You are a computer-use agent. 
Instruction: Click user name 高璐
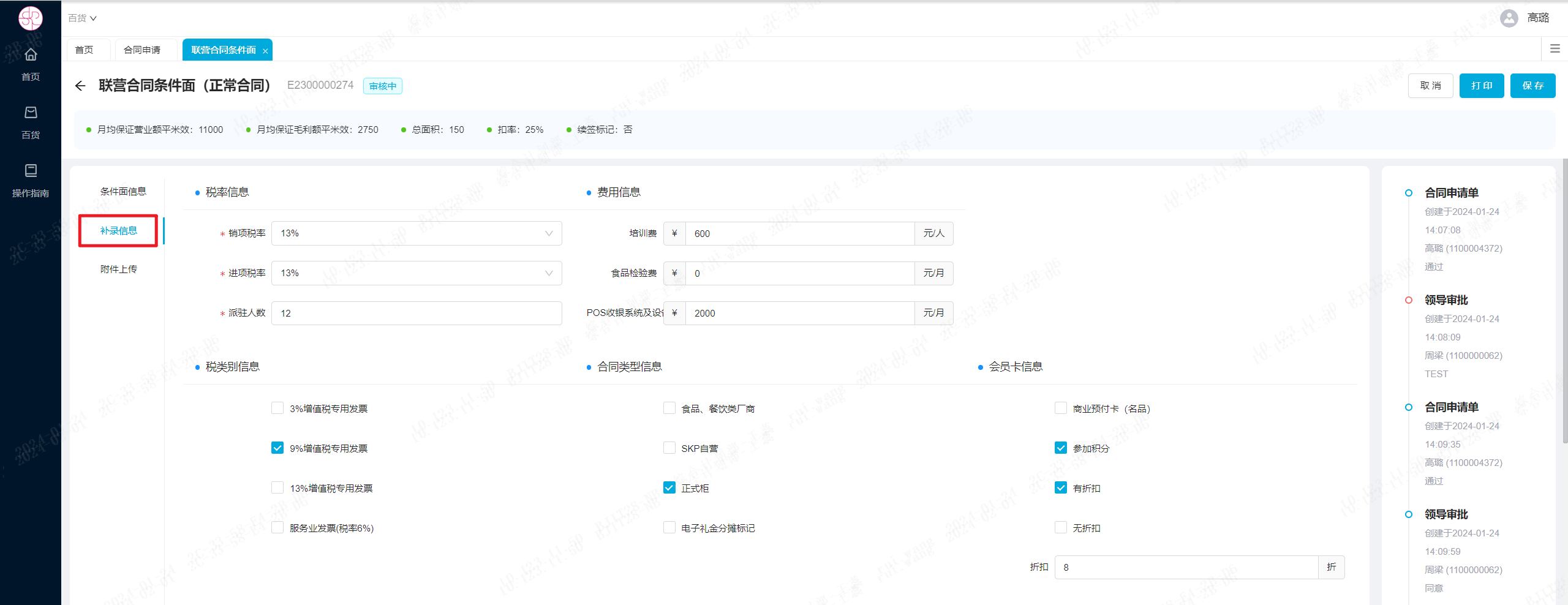click(x=1538, y=18)
